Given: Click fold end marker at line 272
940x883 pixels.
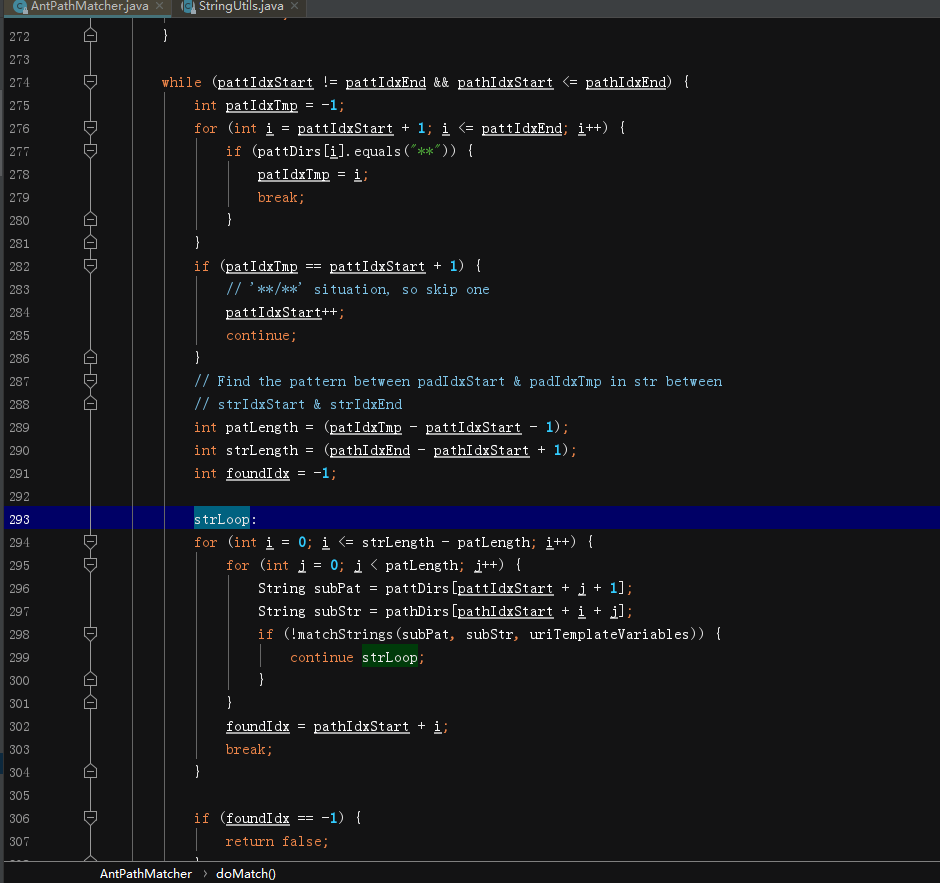Looking at the screenshot, I should click(x=91, y=36).
